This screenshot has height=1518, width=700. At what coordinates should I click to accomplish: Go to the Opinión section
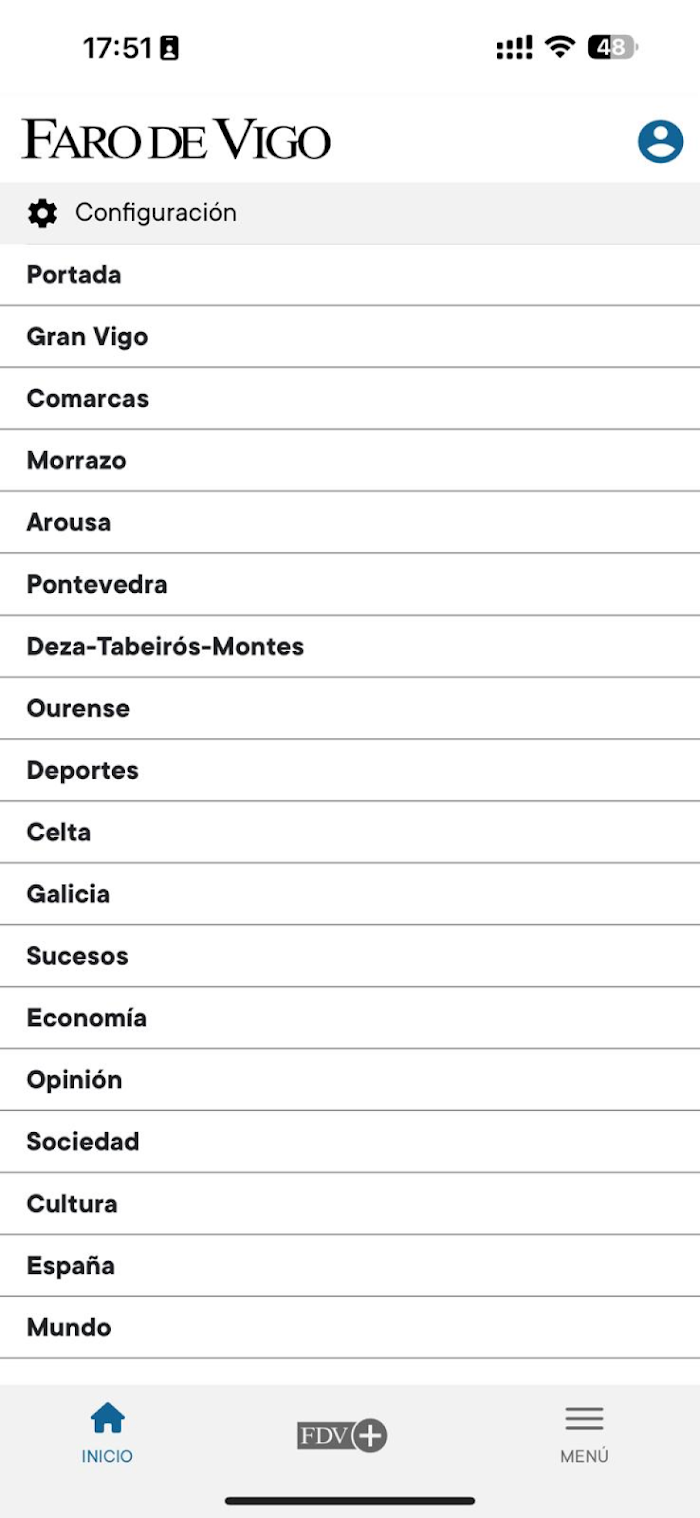coord(350,1081)
